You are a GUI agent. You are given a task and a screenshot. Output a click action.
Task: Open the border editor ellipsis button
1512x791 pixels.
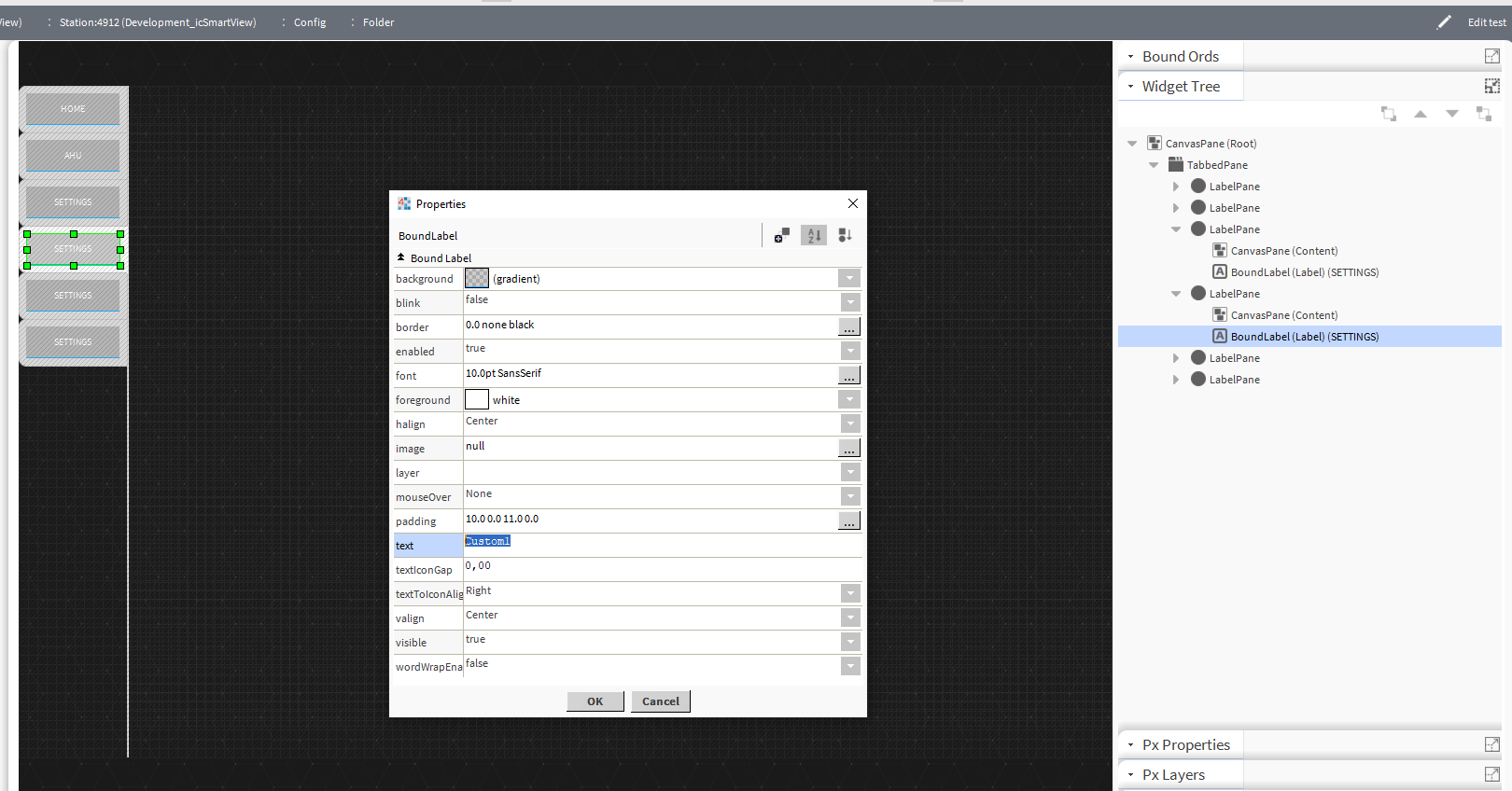coord(848,326)
